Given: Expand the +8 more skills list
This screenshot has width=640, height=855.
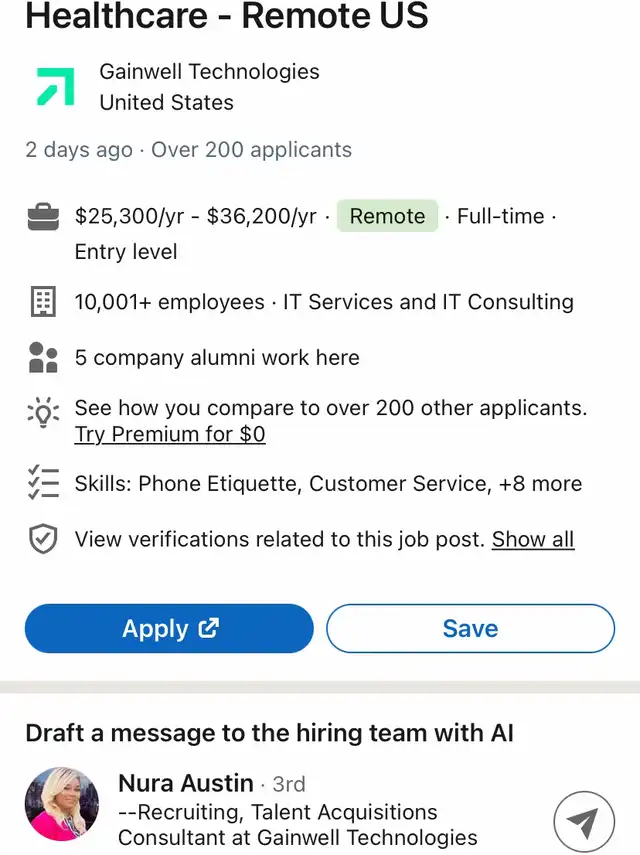Looking at the screenshot, I should [x=540, y=484].
